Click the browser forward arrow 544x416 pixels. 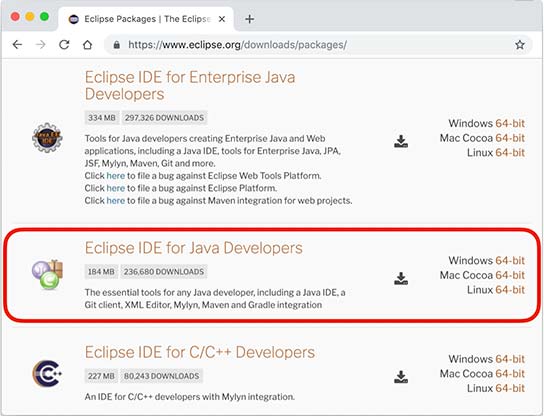point(41,45)
